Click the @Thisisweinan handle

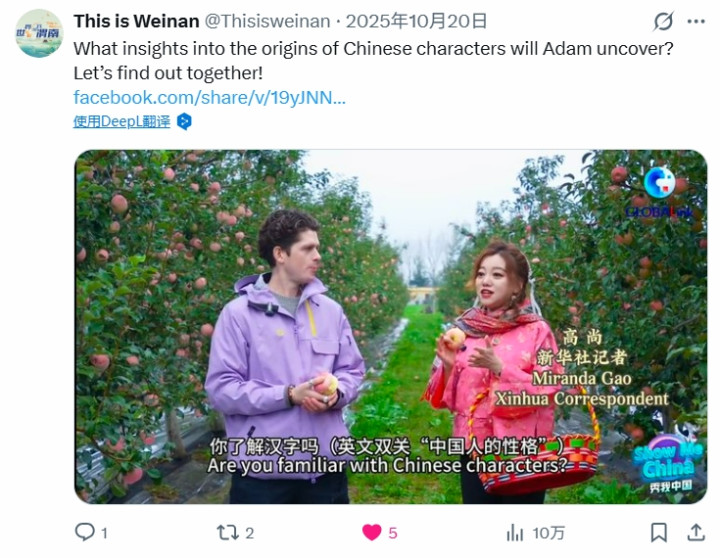click(267, 21)
